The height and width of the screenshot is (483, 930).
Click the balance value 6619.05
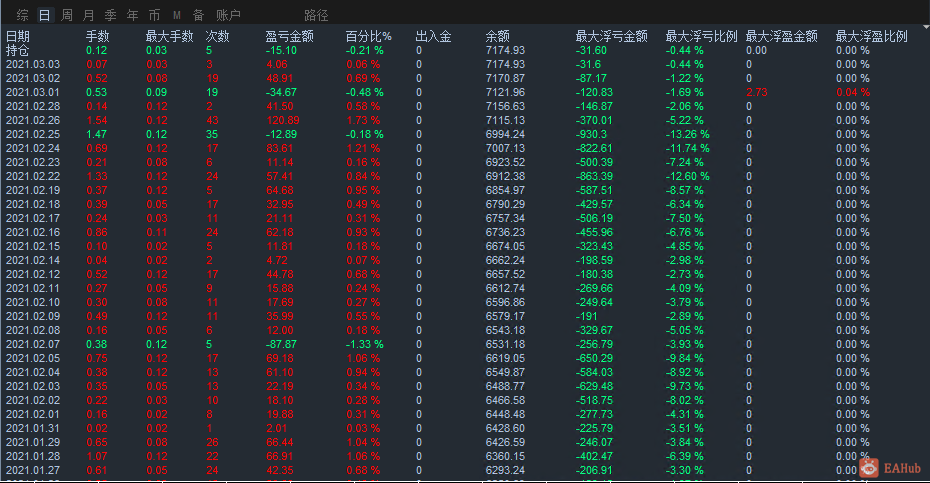point(505,358)
